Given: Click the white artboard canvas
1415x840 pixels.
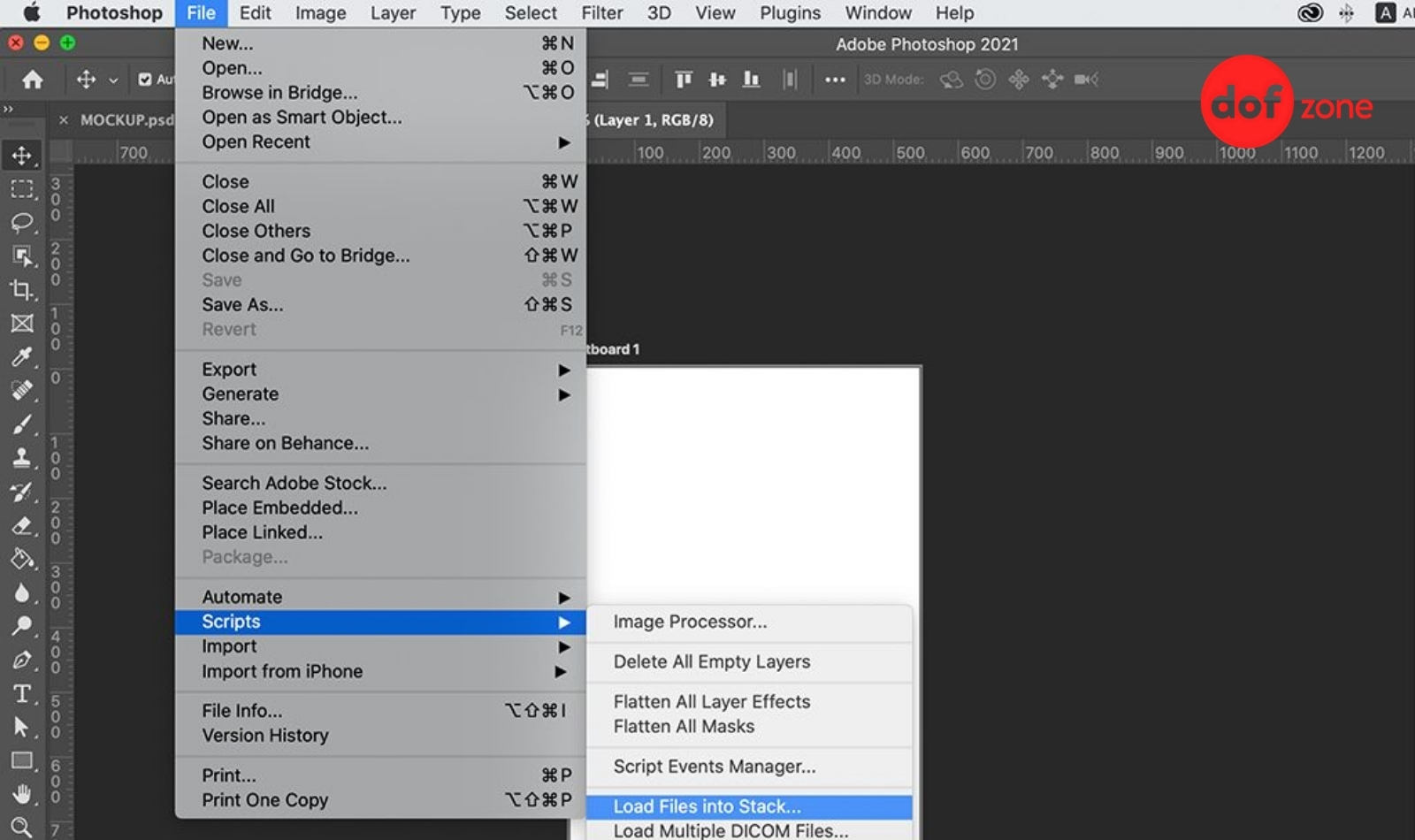Looking at the screenshot, I should [x=753, y=485].
